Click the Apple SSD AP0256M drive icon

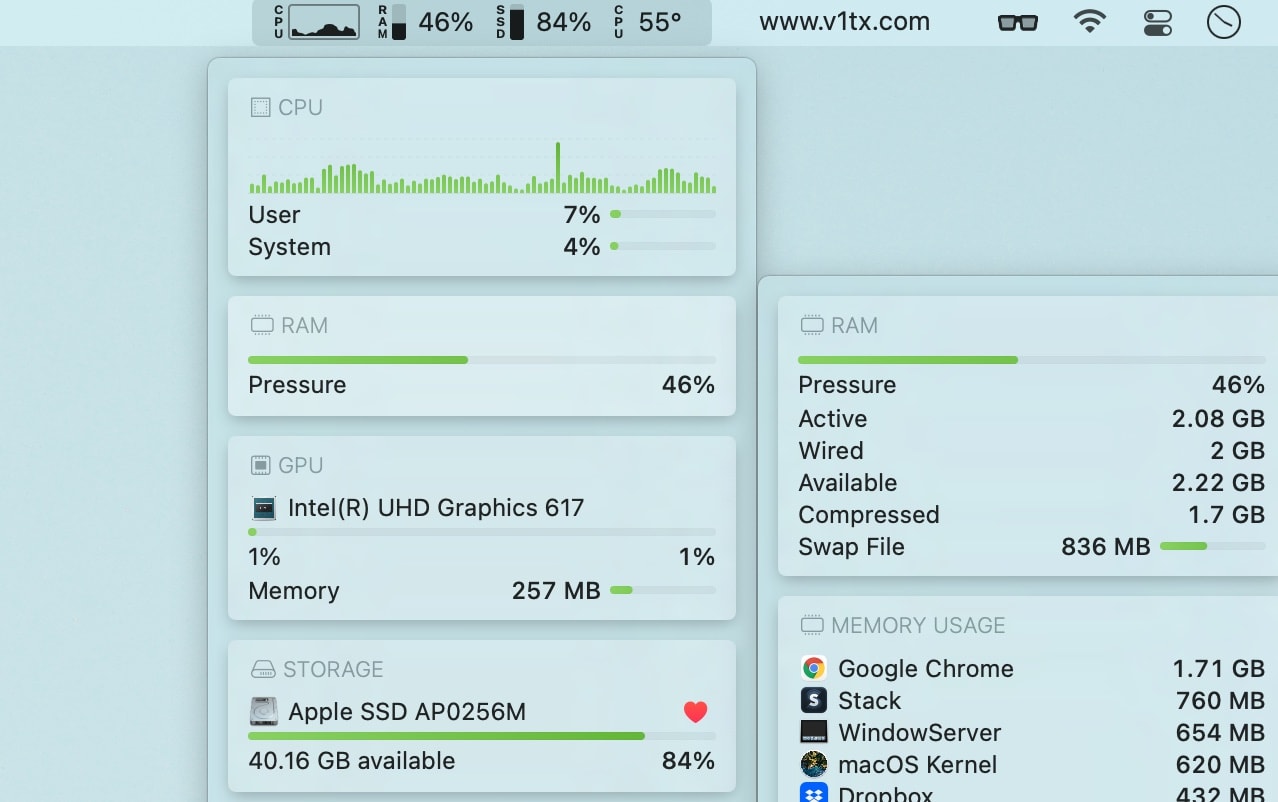(x=263, y=712)
